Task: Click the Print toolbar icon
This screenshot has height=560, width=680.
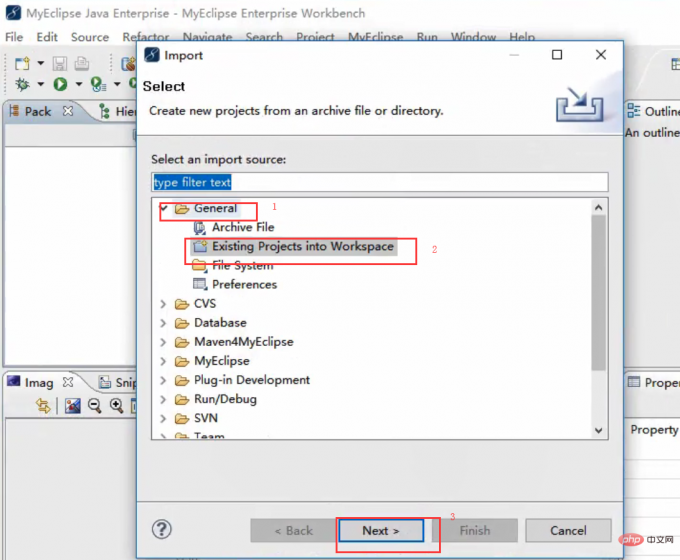Action: tap(82, 64)
